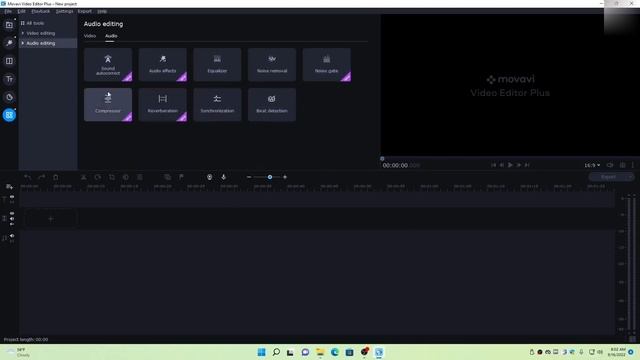This screenshot has width=640, height=360.
Task: Open the Noise removal tool
Action: [x=272, y=64]
